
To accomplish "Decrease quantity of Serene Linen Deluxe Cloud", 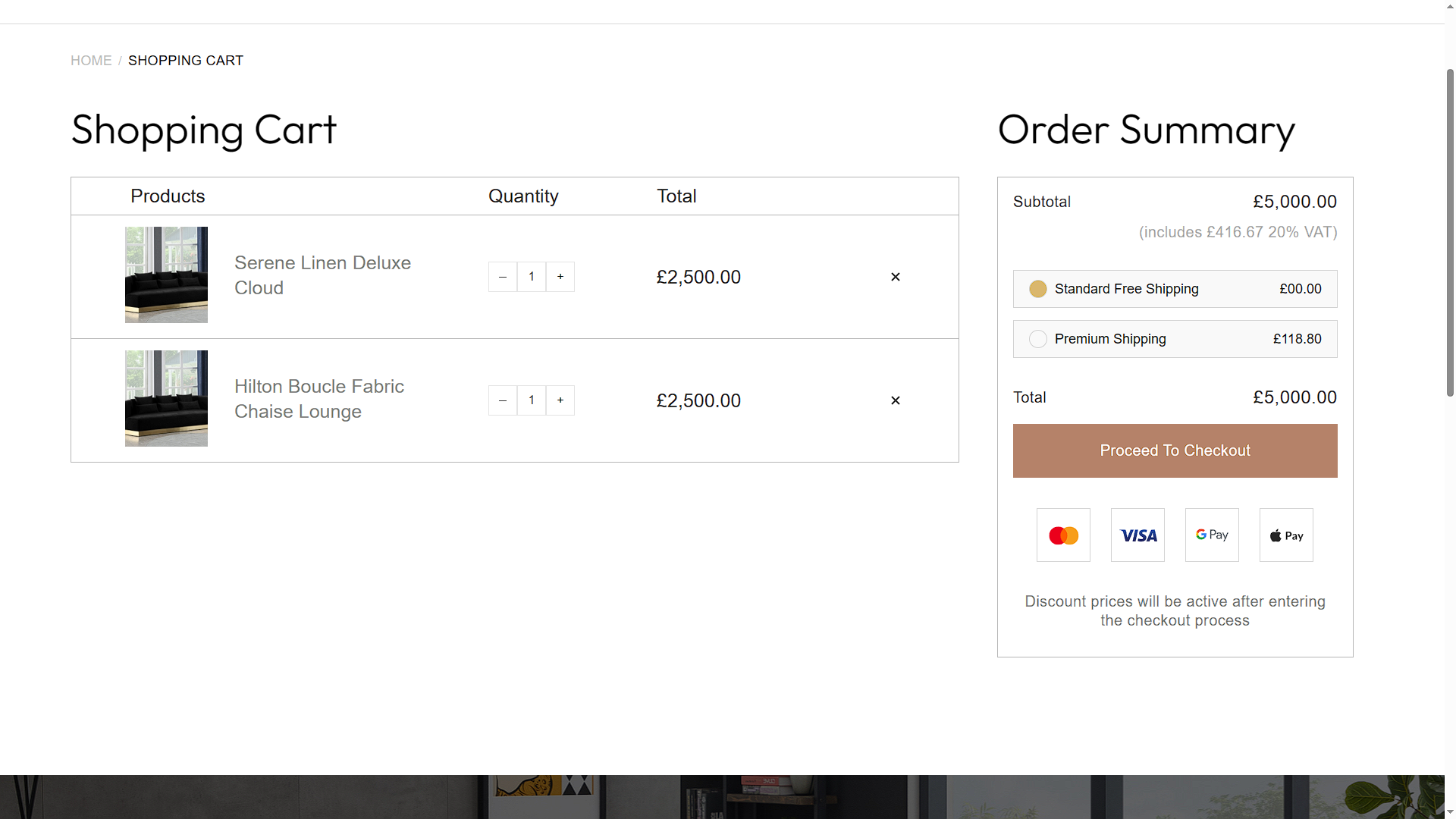I will click(503, 277).
